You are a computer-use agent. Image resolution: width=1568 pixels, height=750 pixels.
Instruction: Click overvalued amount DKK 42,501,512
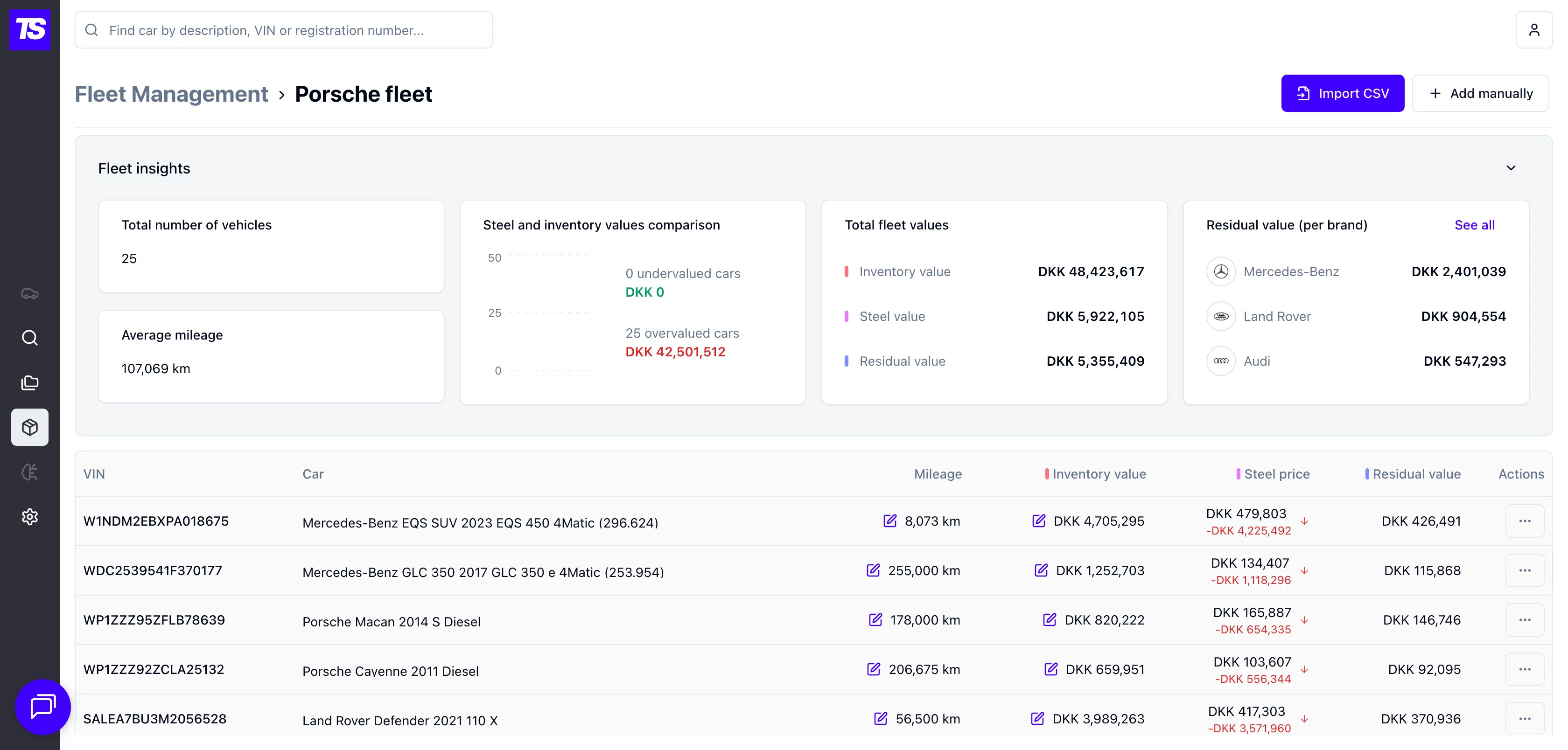(675, 352)
